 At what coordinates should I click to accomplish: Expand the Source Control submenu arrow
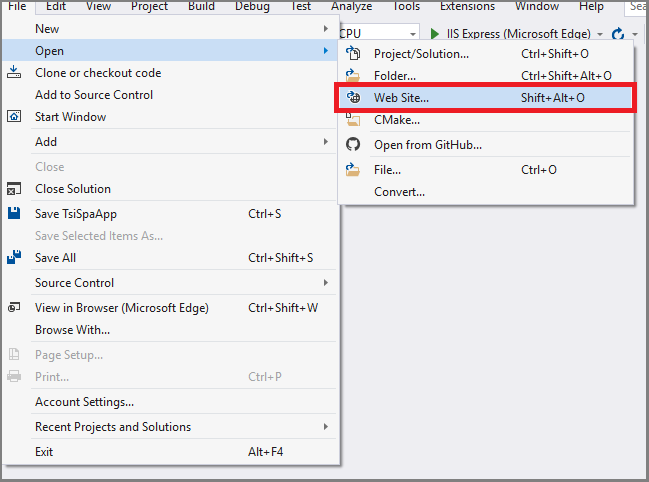point(326,283)
